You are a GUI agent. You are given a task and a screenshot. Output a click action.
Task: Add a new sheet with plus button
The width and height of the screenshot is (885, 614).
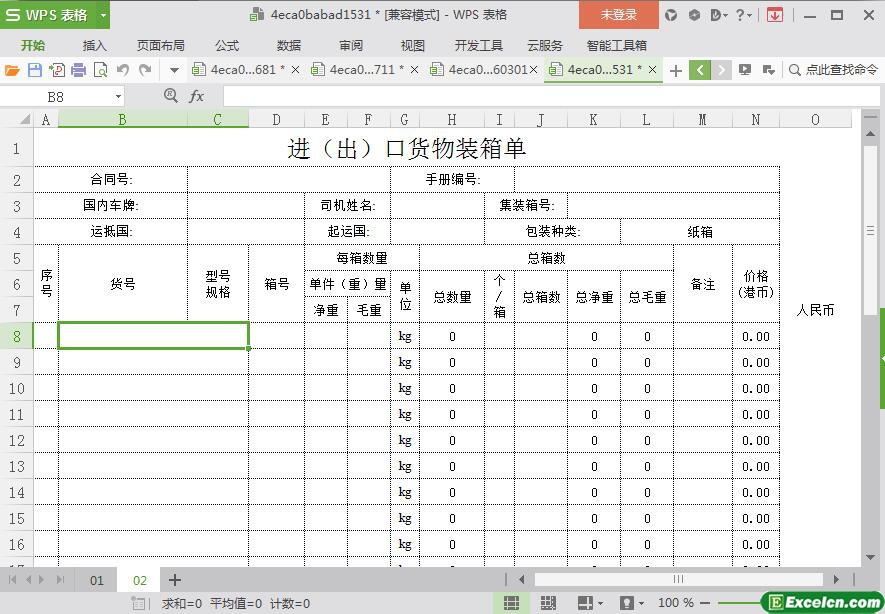click(175, 580)
